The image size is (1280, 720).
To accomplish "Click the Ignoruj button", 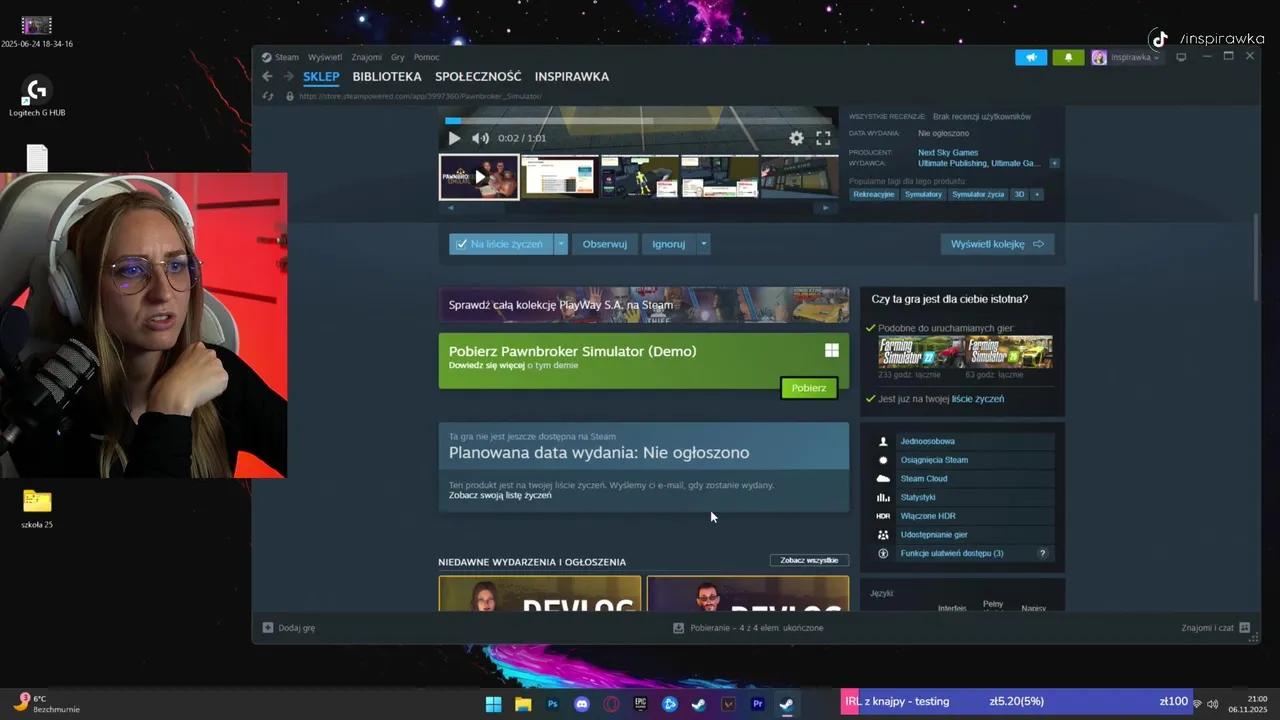I will tap(669, 244).
